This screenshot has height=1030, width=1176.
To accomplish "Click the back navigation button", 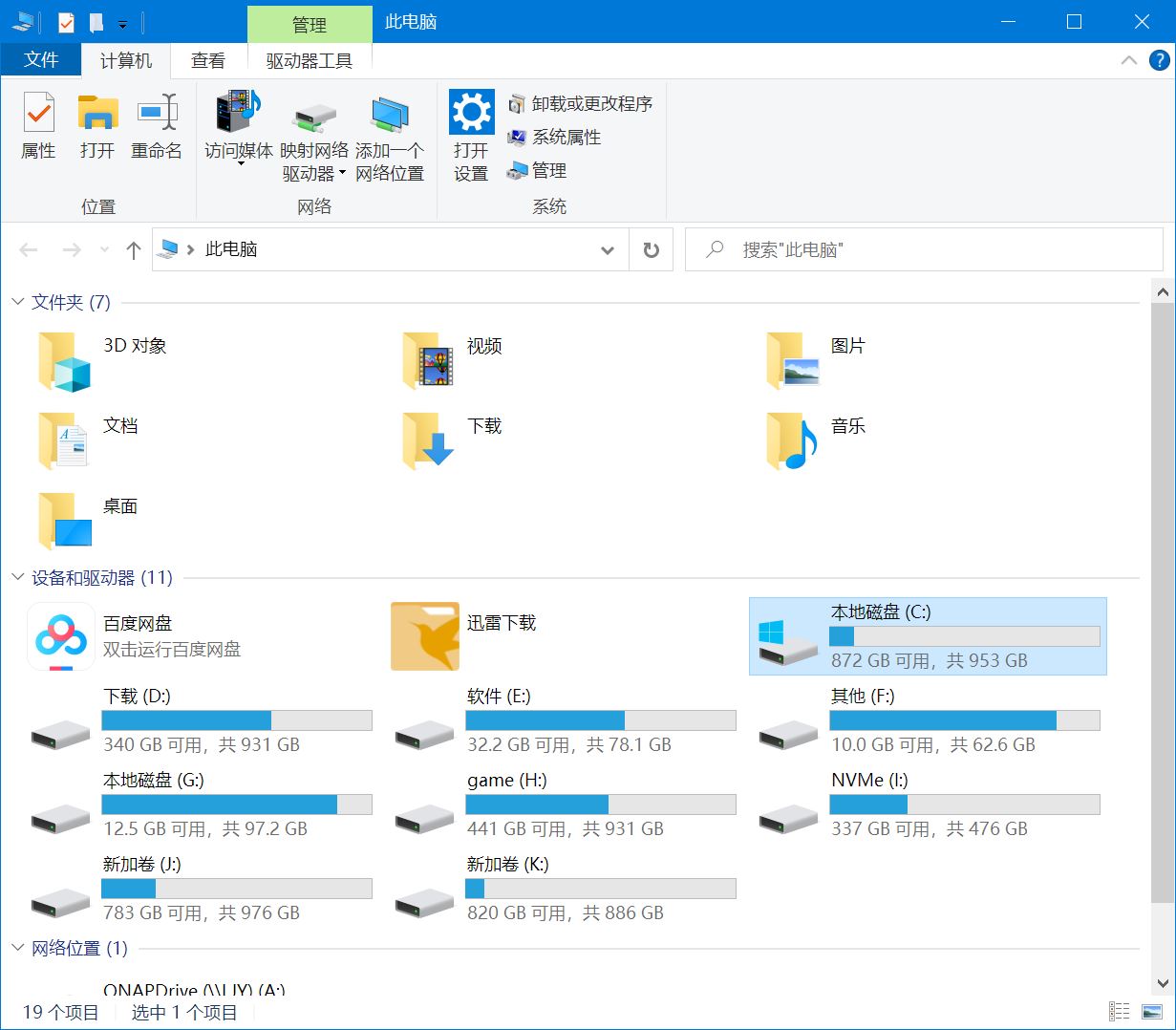I will click(28, 249).
